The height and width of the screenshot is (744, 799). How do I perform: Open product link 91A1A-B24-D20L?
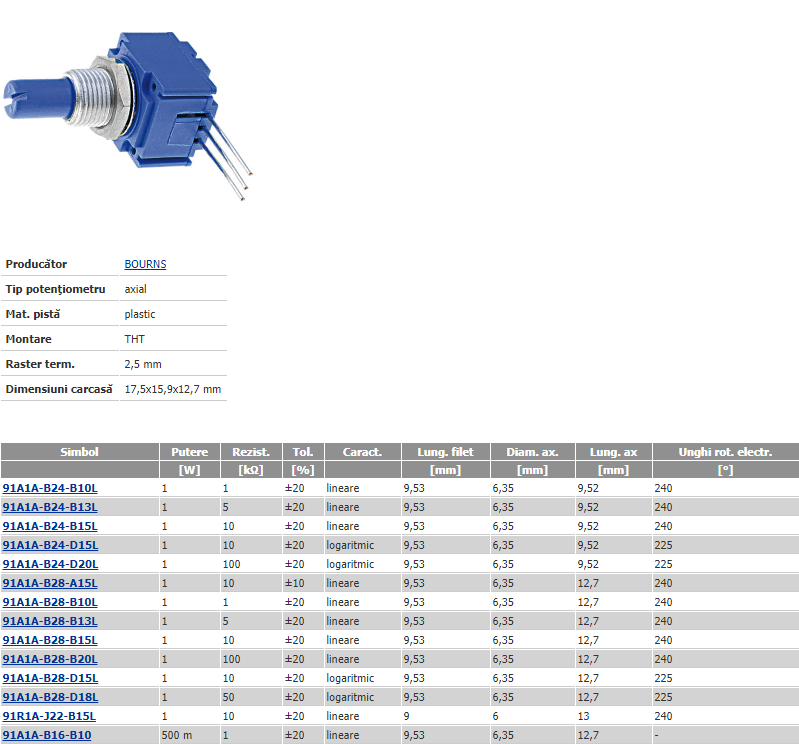pyautogui.click(x=50, y=564)
